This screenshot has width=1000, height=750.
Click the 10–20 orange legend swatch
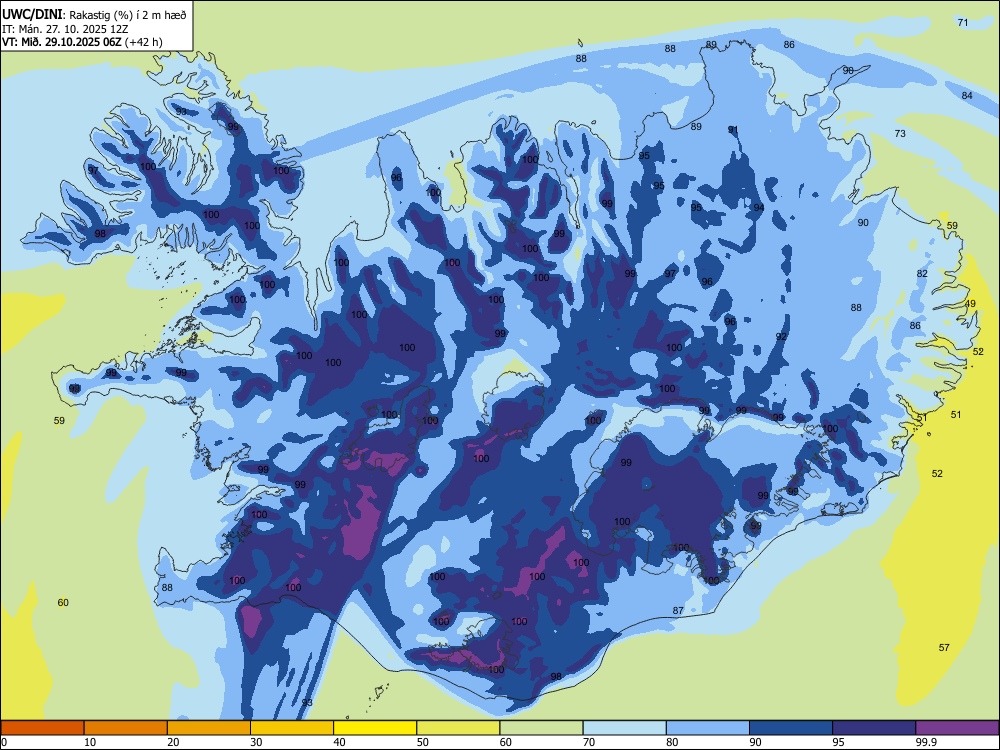click(126, 728)
